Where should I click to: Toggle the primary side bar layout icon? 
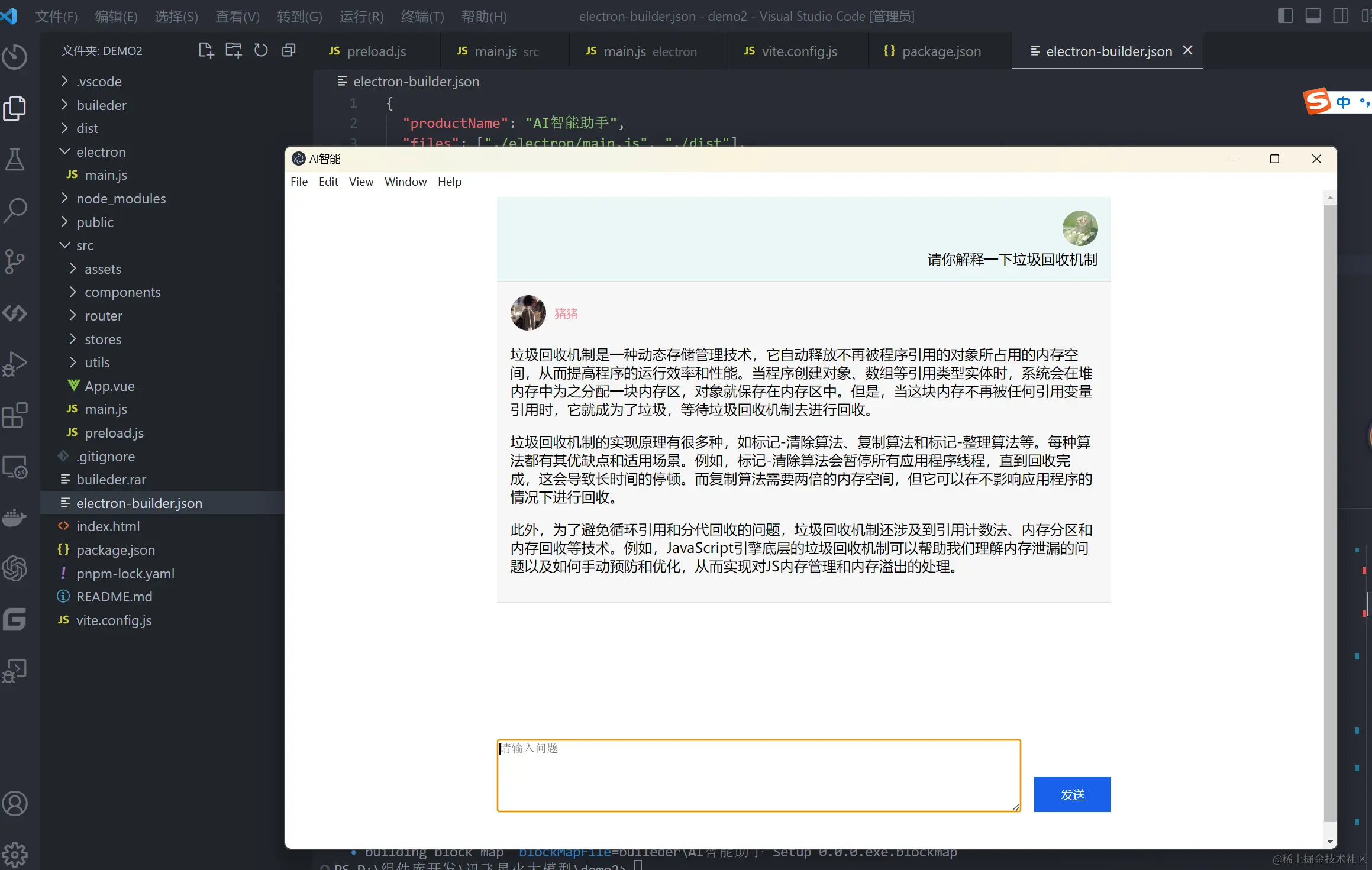click(1285, 16)
